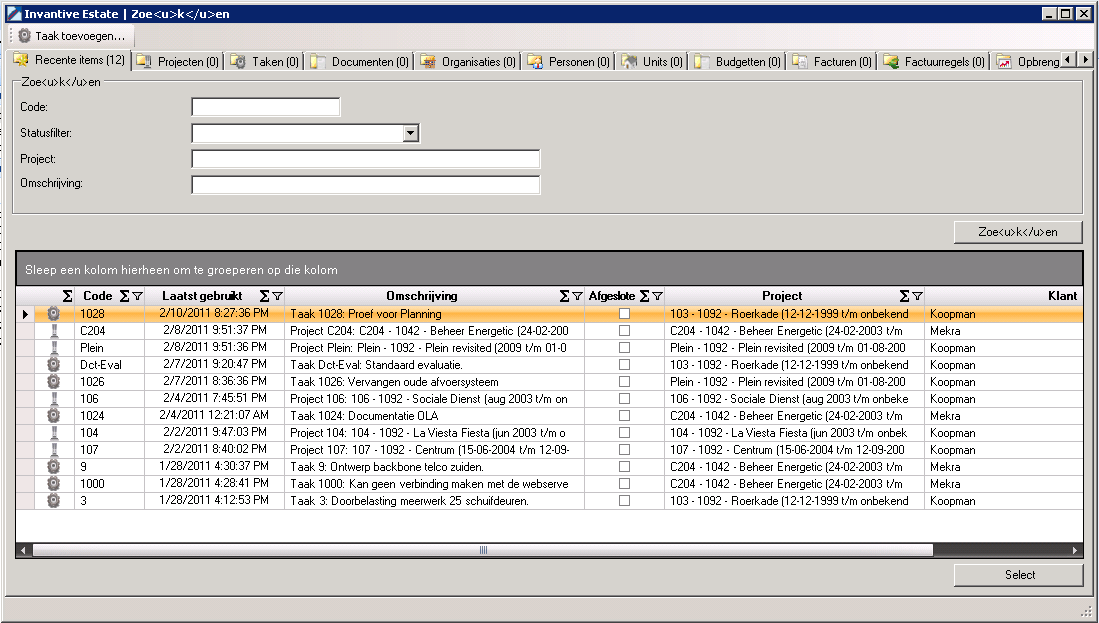The image size is (1099, 623).
Task: Switch to the Projecten (0) tab
Action: point(178,62)
